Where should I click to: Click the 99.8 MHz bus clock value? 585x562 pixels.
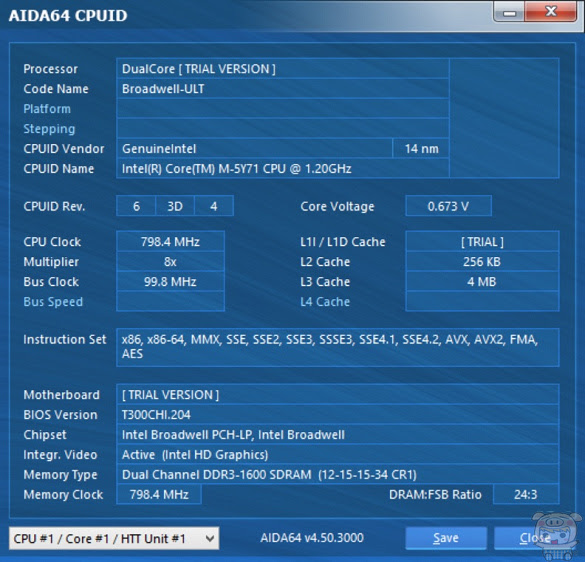coord(171,281)
